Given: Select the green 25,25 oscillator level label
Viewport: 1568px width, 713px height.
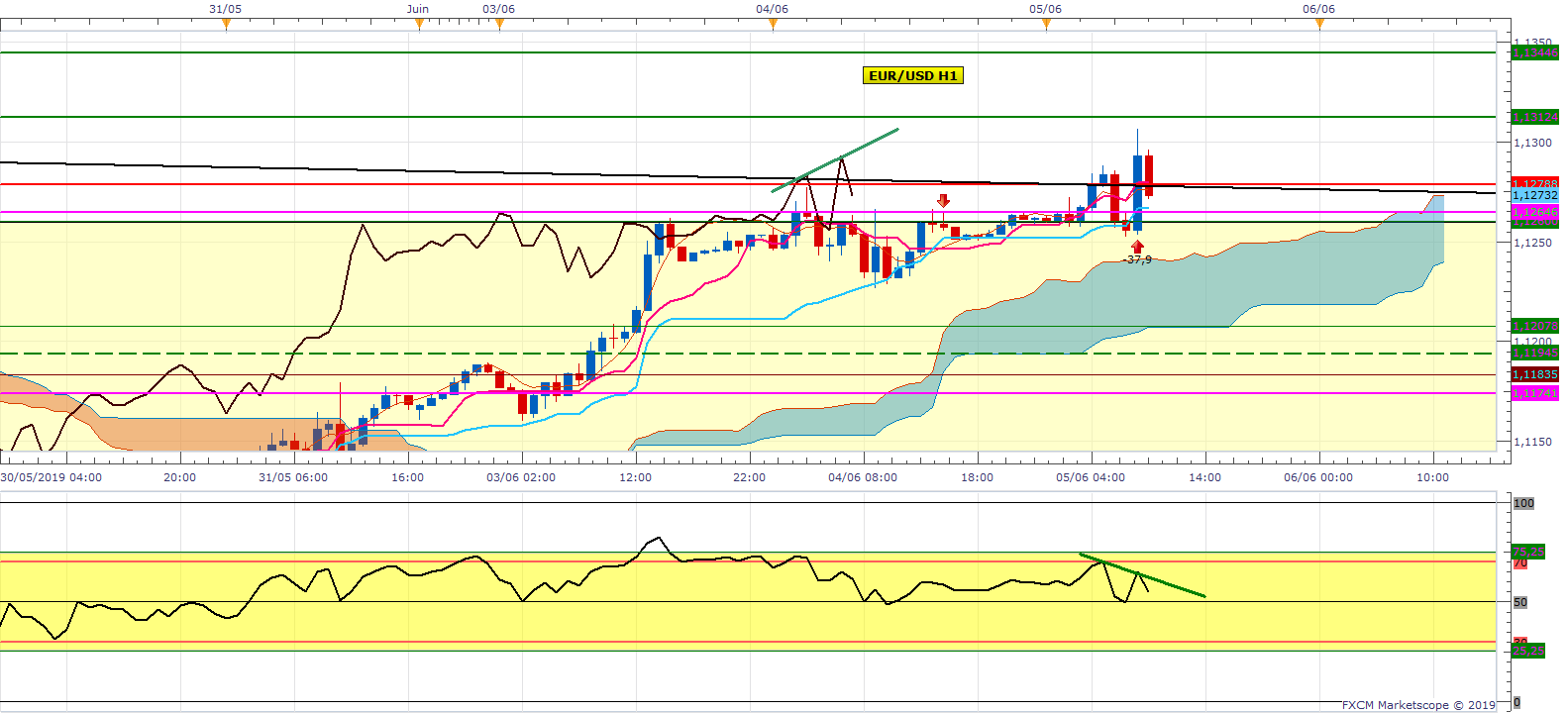Looking at the screenshot, I should (x=1528, y=651).
